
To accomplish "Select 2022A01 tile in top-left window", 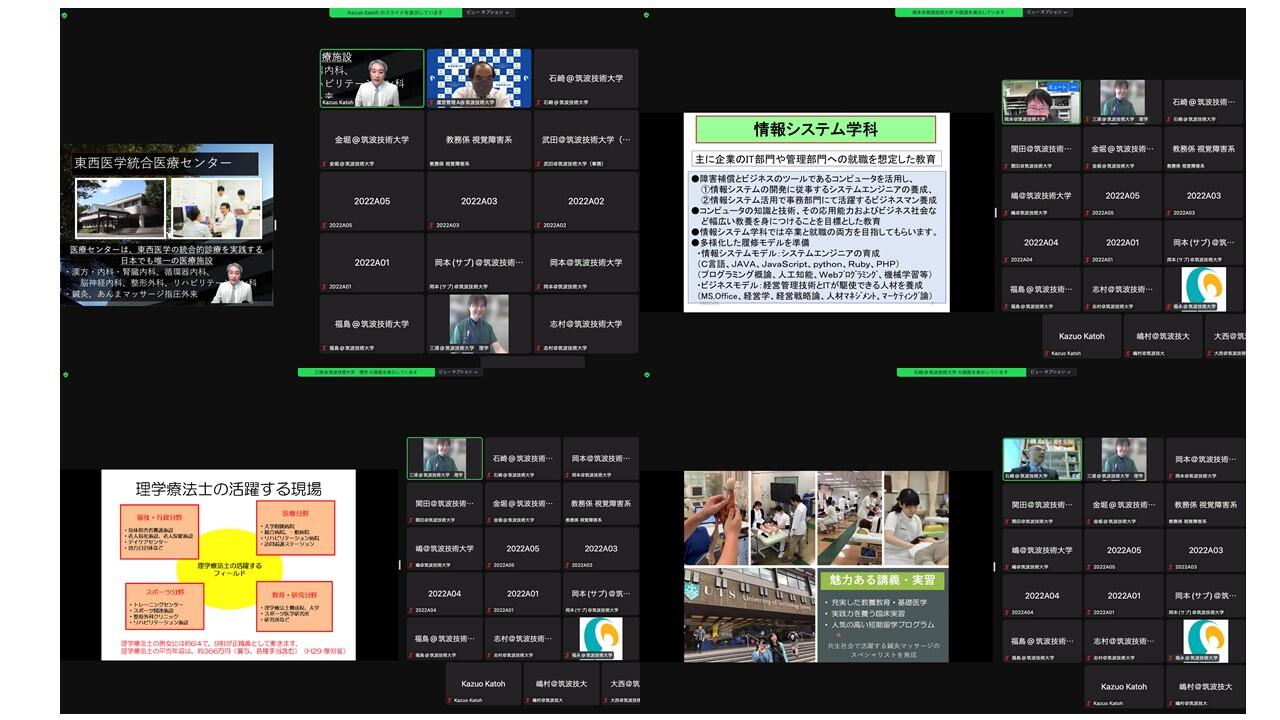I will click(x=372, y=262).
